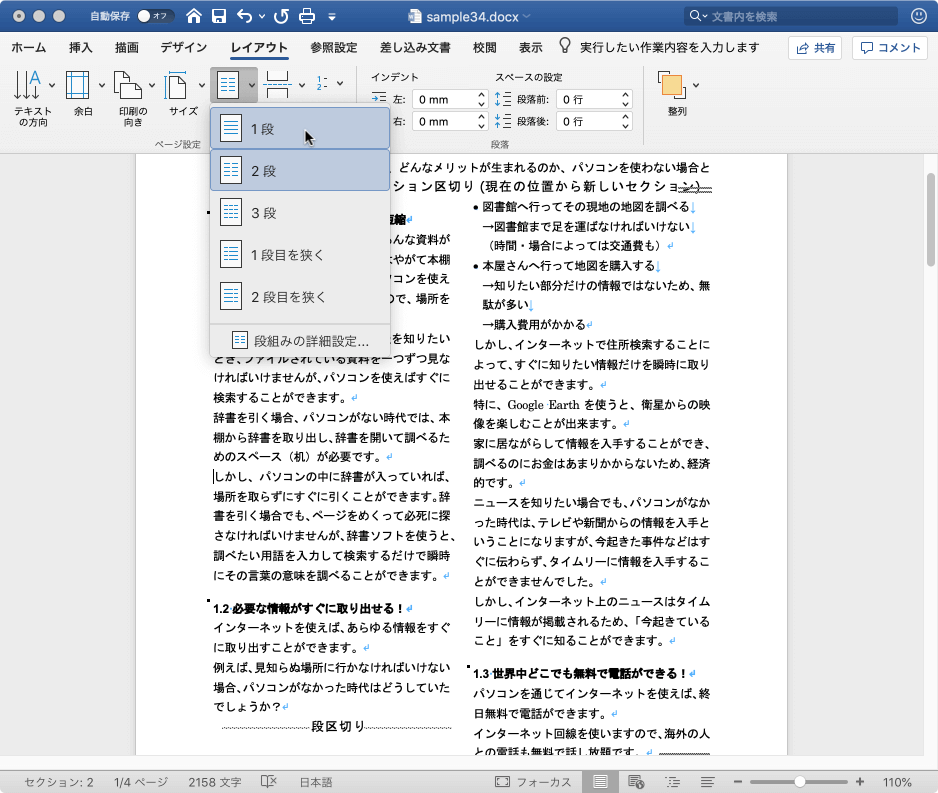938x793 pixels.
Task: Click the 文書内を検索 search field
Action: pos(791,16)
